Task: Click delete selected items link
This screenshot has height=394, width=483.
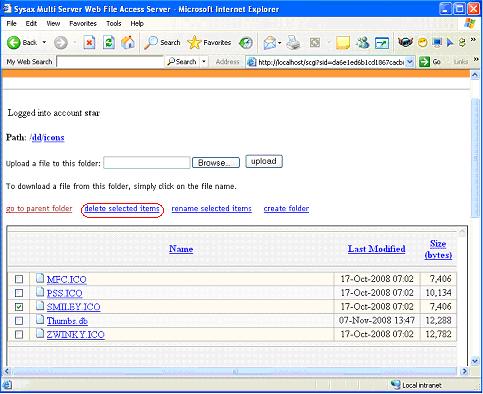Action: click(x=122, y=208)
